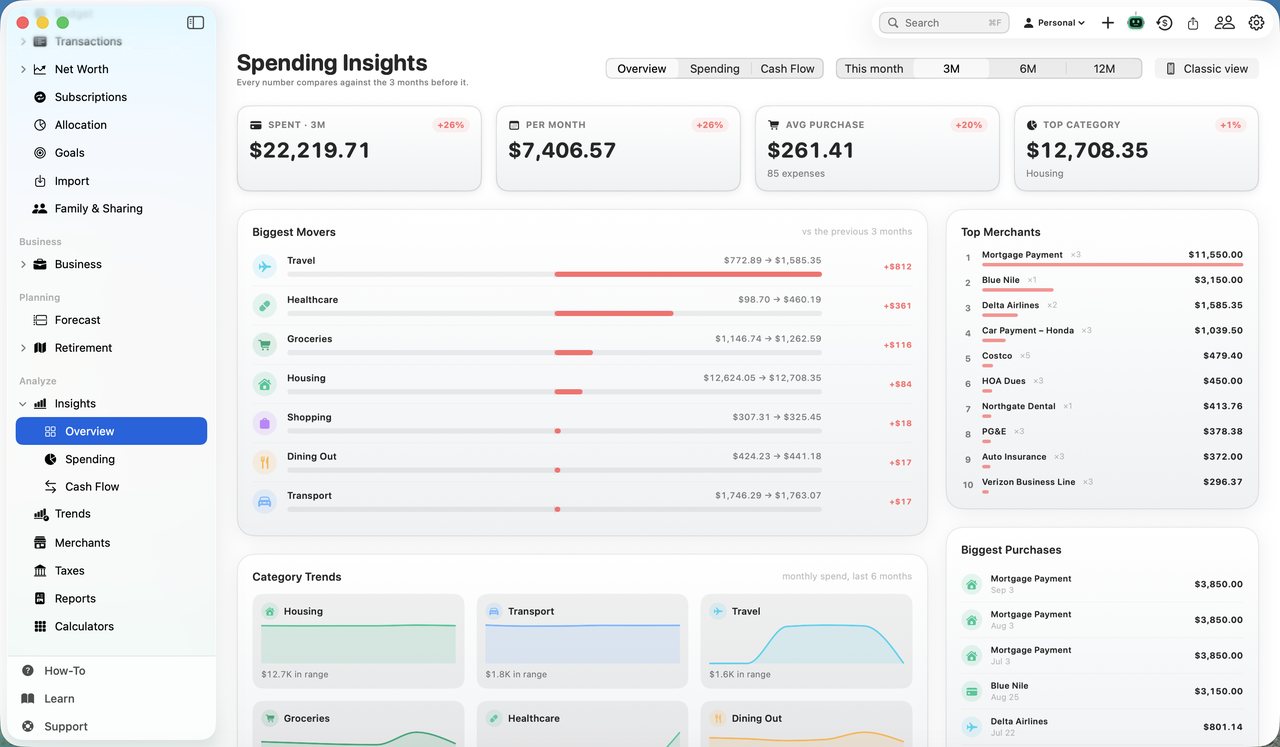Image resolution: width=1280 pixels, height=747 pixels.
Task: Click the share icon in toolbar
Action: pyautogui.click(x=1193, y=22)
